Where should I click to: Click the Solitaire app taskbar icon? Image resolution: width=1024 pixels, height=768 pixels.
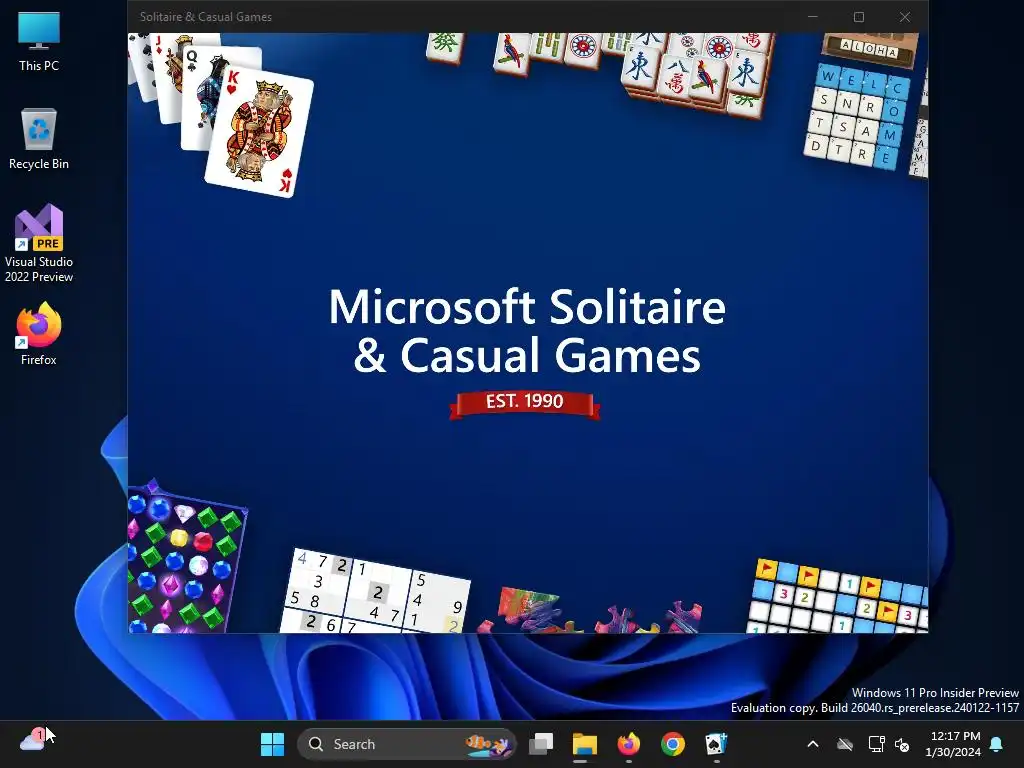[x=716, y=744]
